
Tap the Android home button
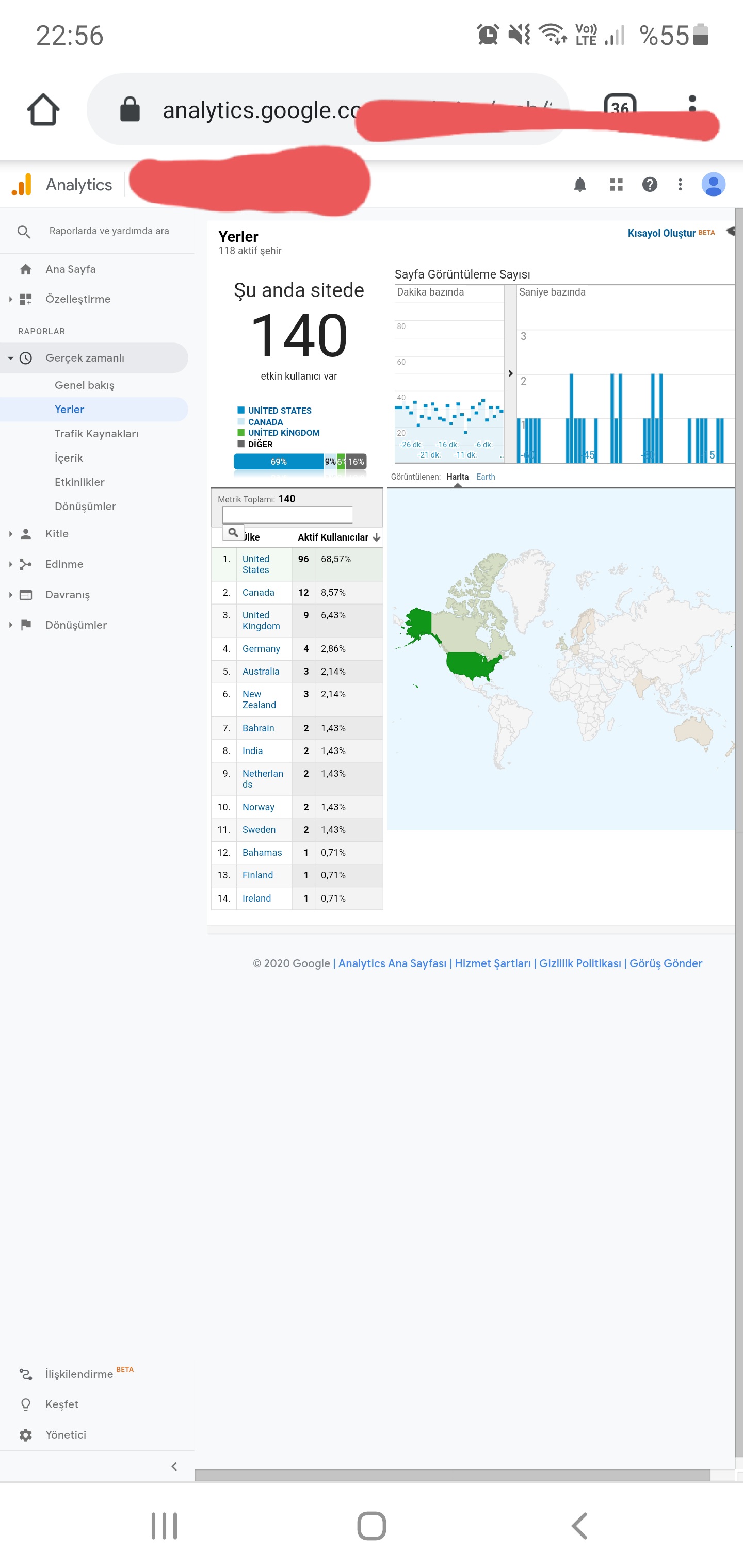(372, 1526)
